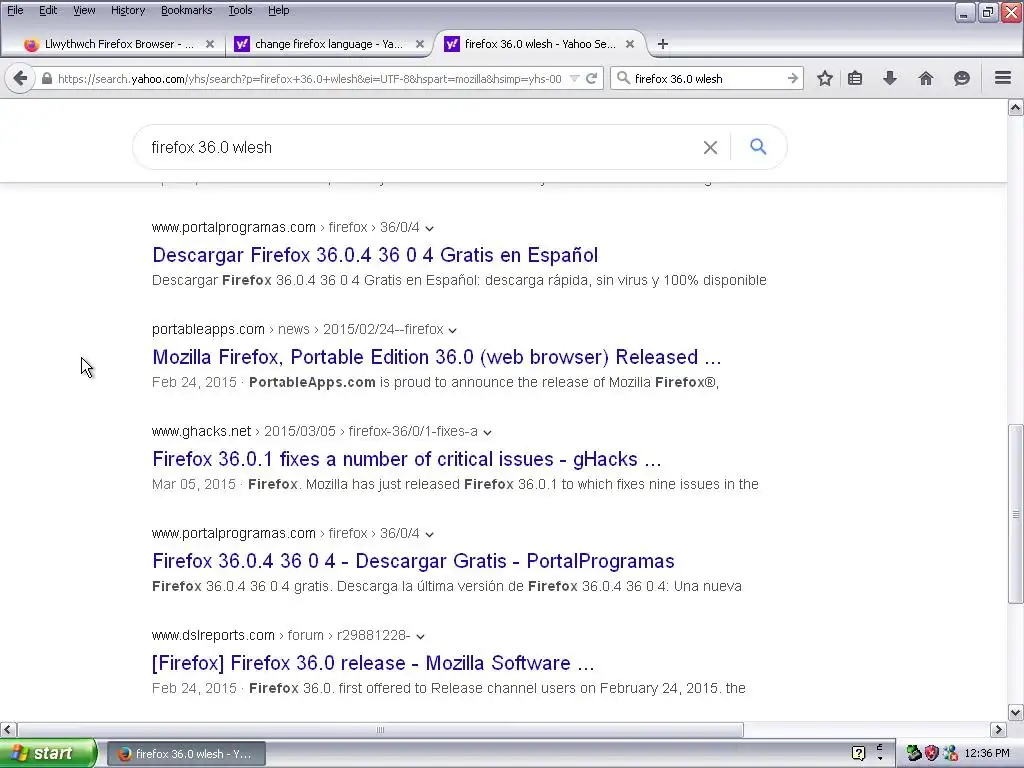Viewport: 1024px width, 768px height.
Task: Click the search bar go arrow
Action: (x=792, y=78)
